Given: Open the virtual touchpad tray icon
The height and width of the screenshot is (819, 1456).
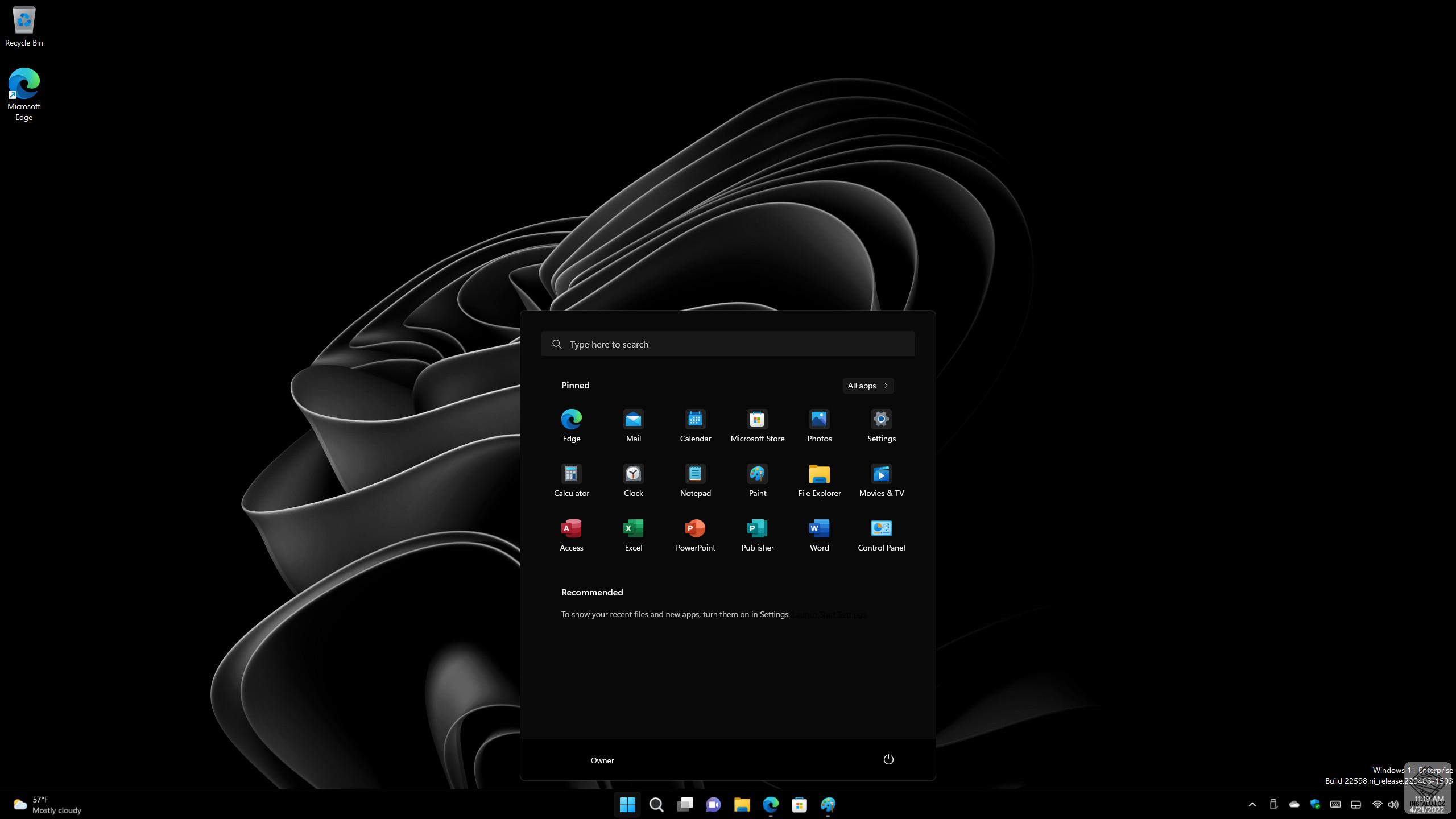Looking at the screenshot, I should [x=1356, y=804].
